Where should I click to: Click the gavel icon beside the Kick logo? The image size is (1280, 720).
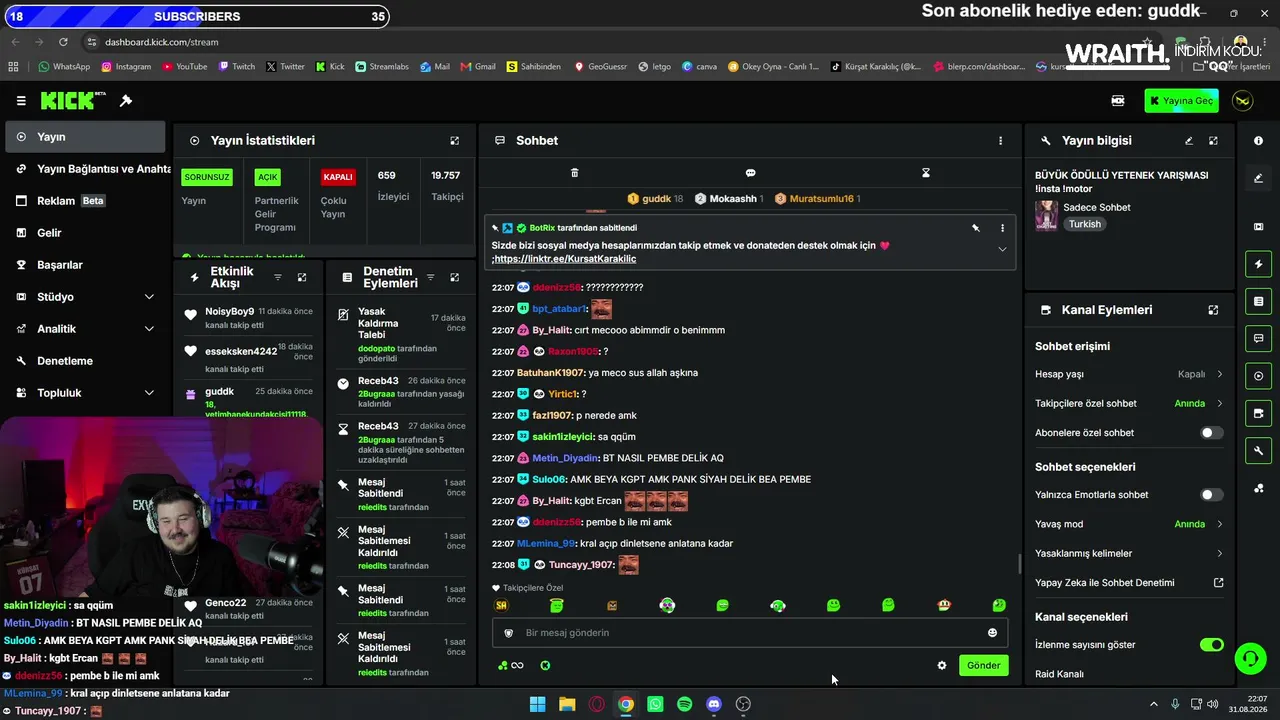(x=126, y=101)
